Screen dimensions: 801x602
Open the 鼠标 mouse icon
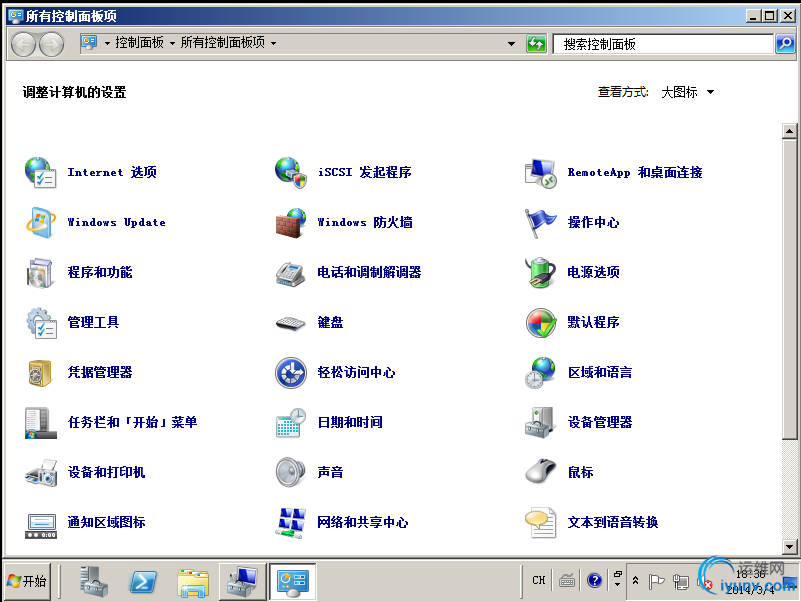541,472
